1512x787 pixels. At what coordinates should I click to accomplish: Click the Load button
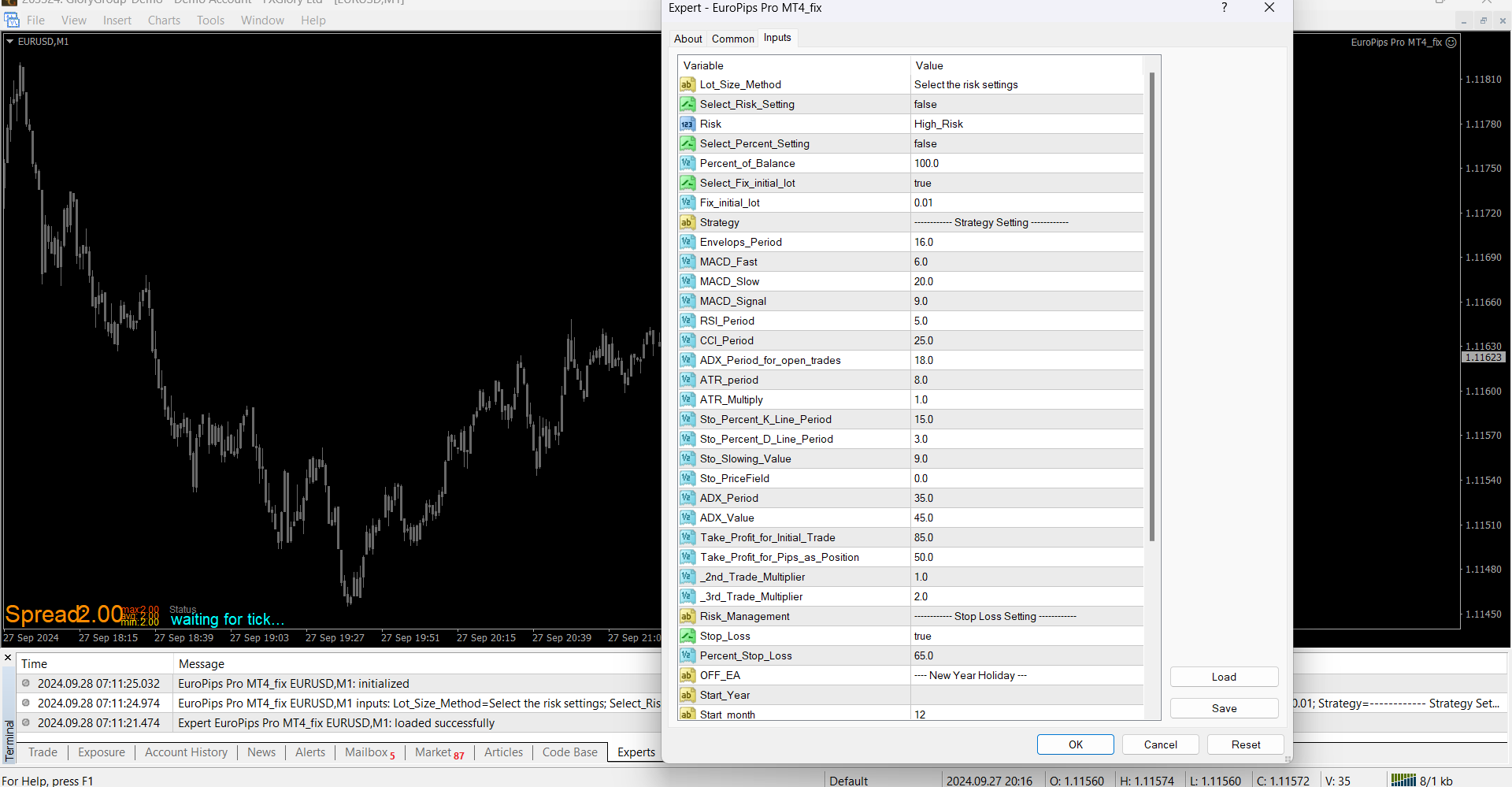(x=1224, y=677)
